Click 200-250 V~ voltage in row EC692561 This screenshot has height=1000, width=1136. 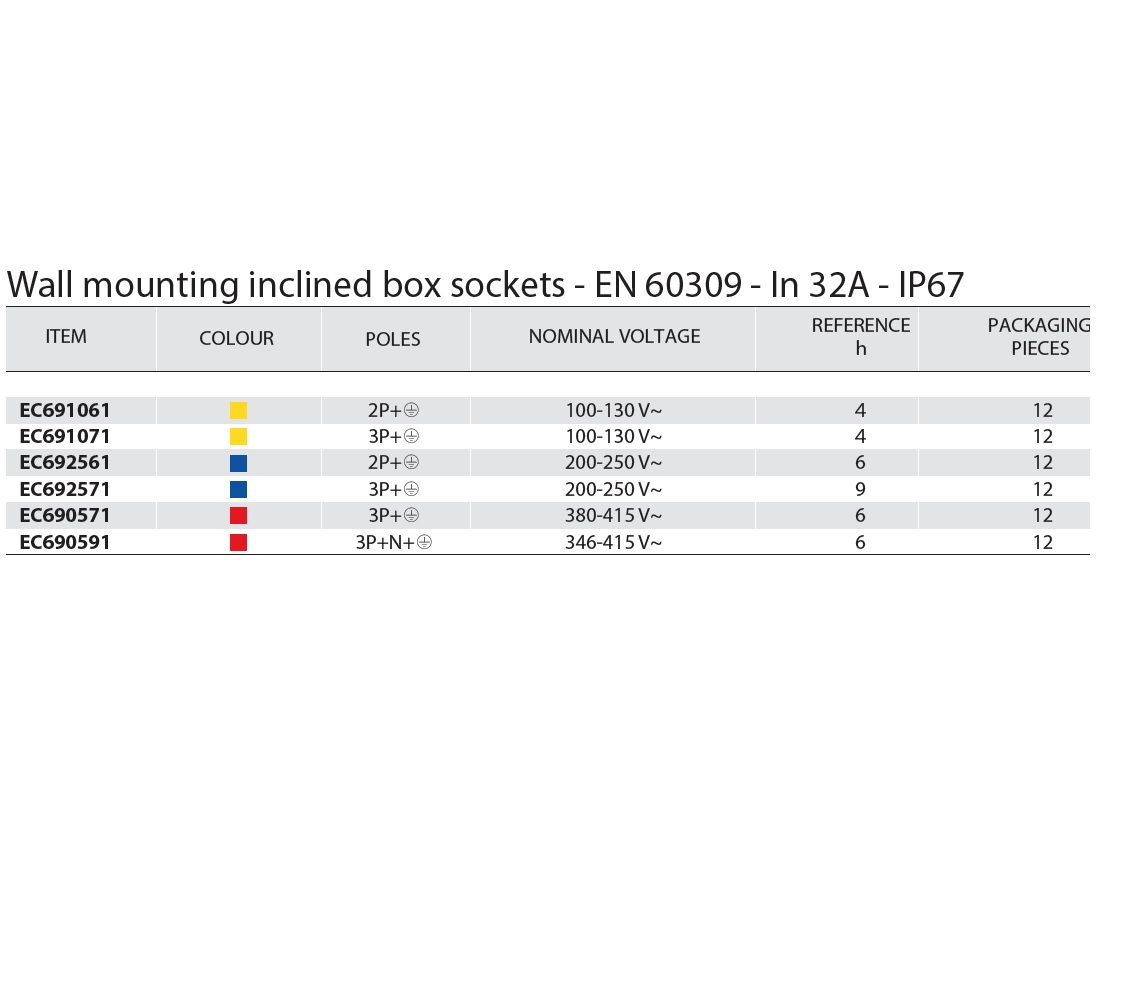tap(614, 462)
